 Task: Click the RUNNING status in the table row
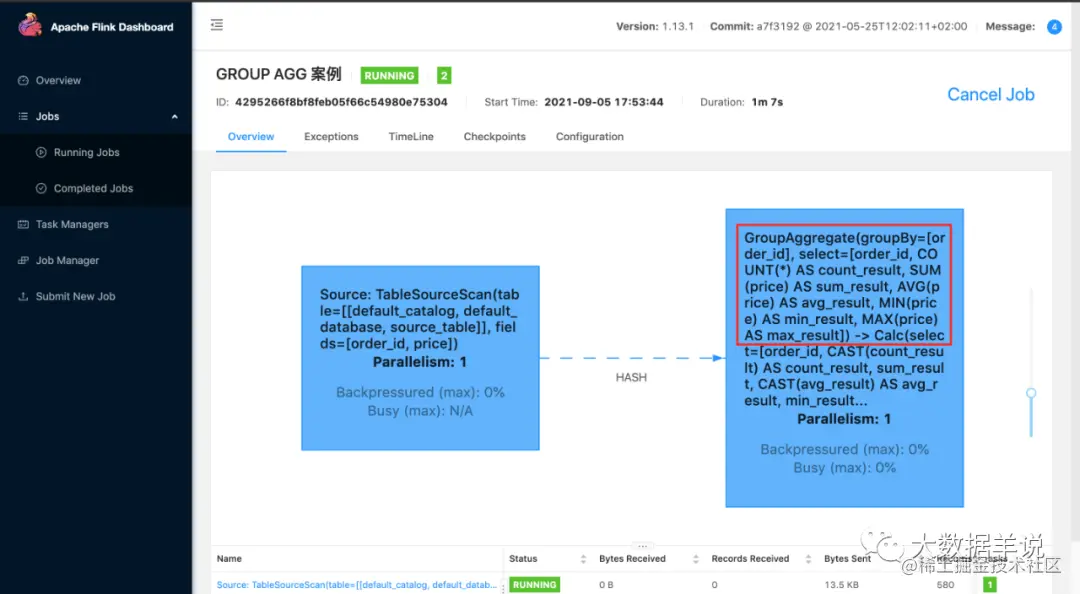(534, 584)
